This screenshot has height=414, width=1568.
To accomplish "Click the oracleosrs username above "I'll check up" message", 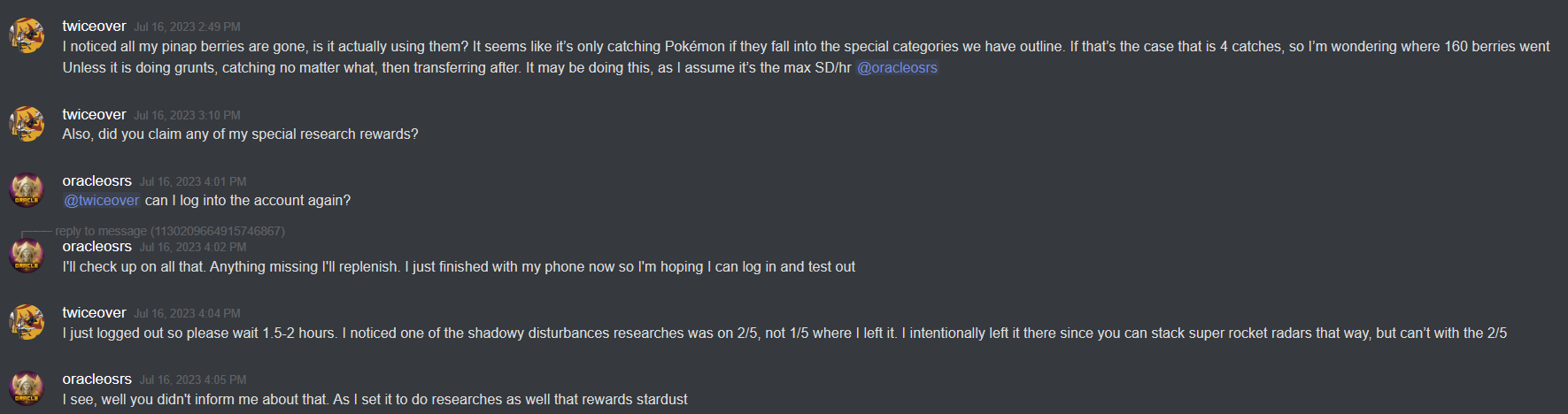I will pyautogui.click(x=97, y=247).
